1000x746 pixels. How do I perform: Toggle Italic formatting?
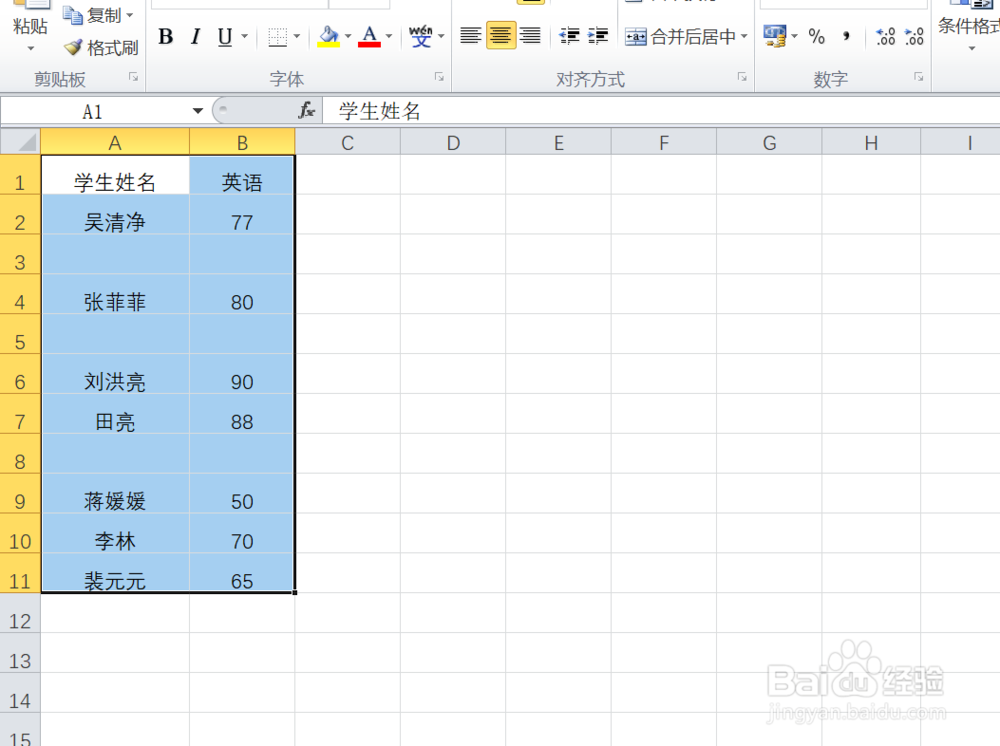click(196, 37)
